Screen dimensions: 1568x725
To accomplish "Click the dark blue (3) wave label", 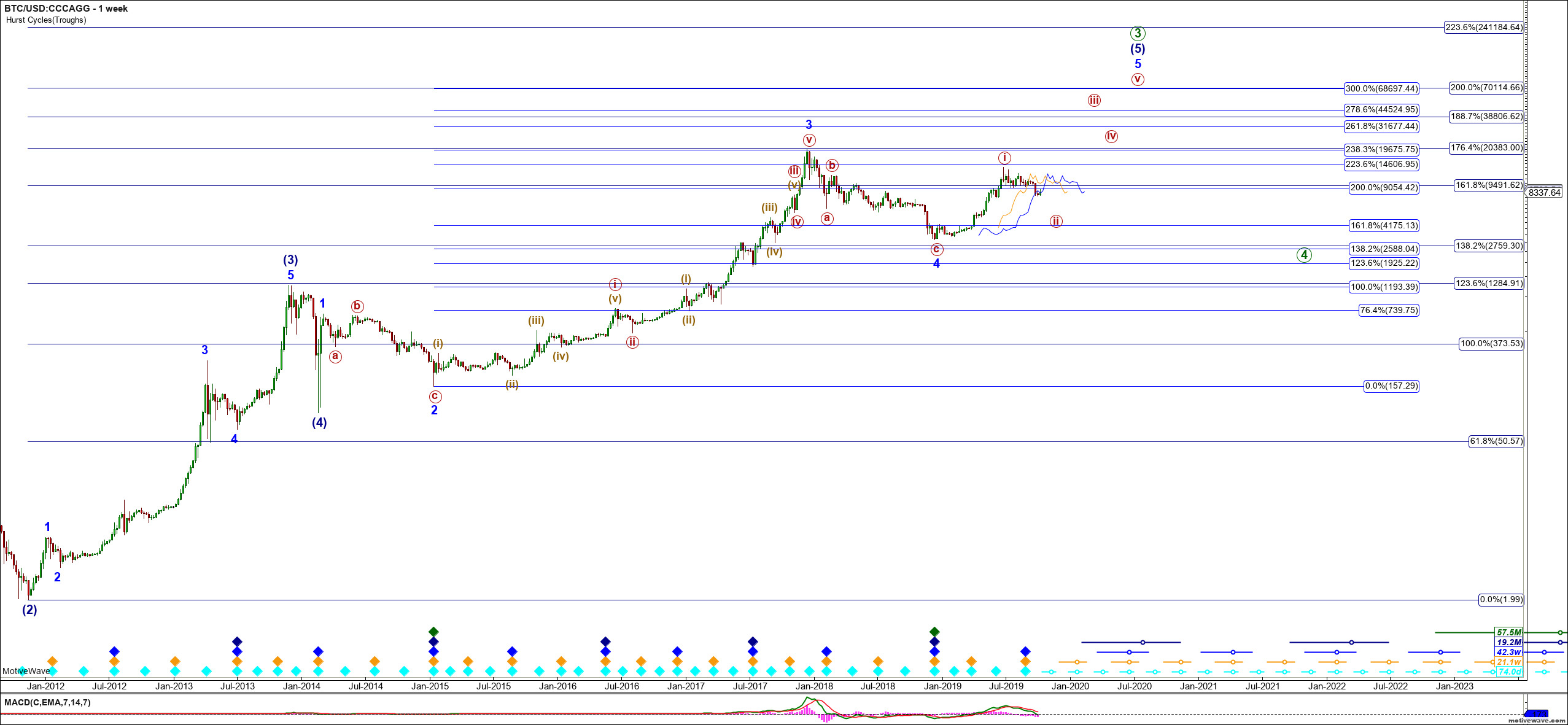I will [290, 260].
